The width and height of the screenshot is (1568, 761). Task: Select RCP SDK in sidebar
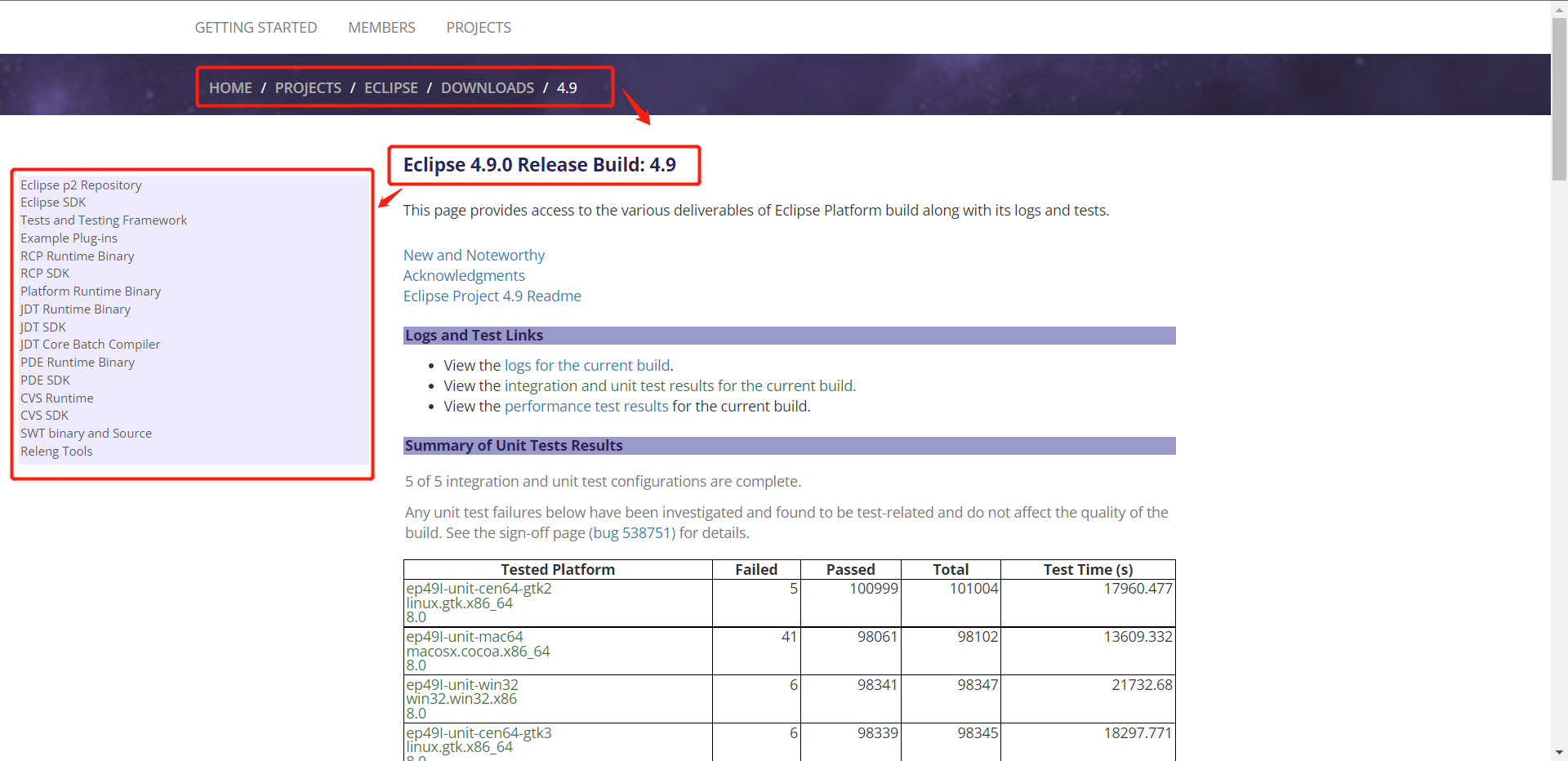(45, 274)
